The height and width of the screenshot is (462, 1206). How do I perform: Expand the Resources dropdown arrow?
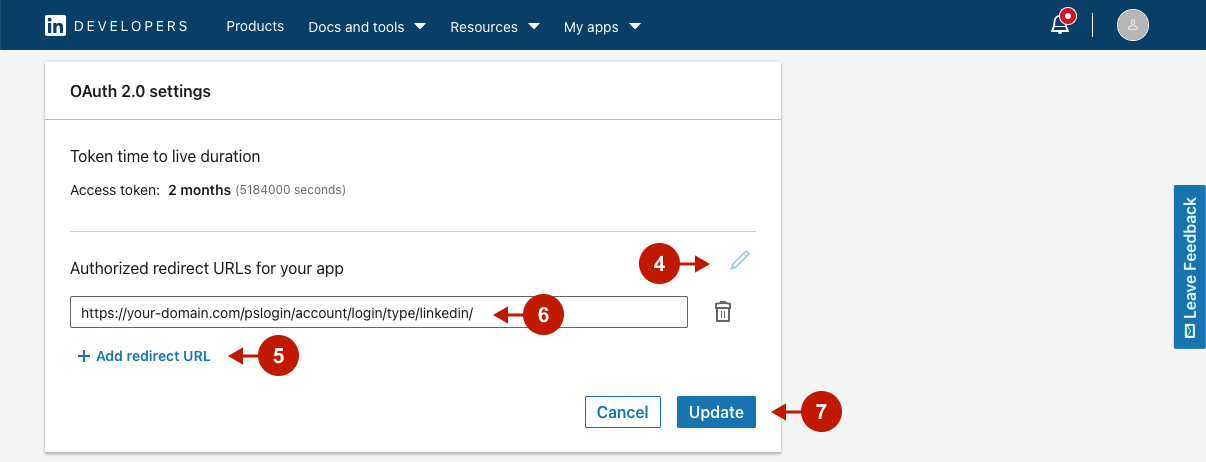[534, 26]
